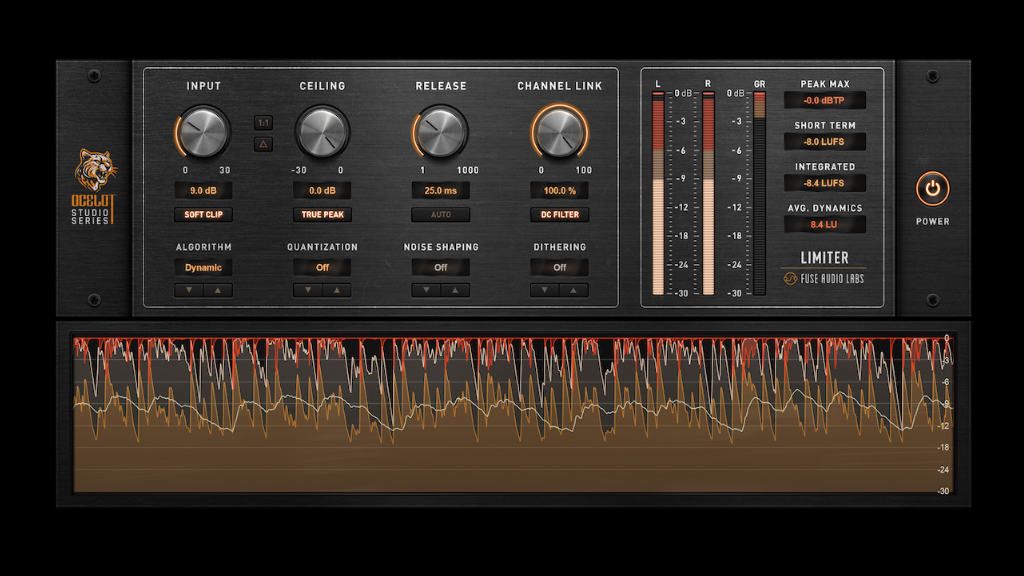Click Noise Shaping up arrow

point(456,290)
